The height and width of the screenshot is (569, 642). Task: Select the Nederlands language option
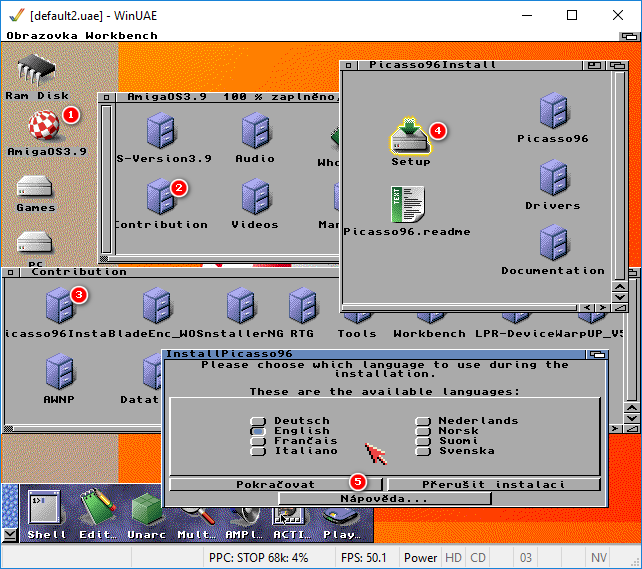(x=423, y=421)
